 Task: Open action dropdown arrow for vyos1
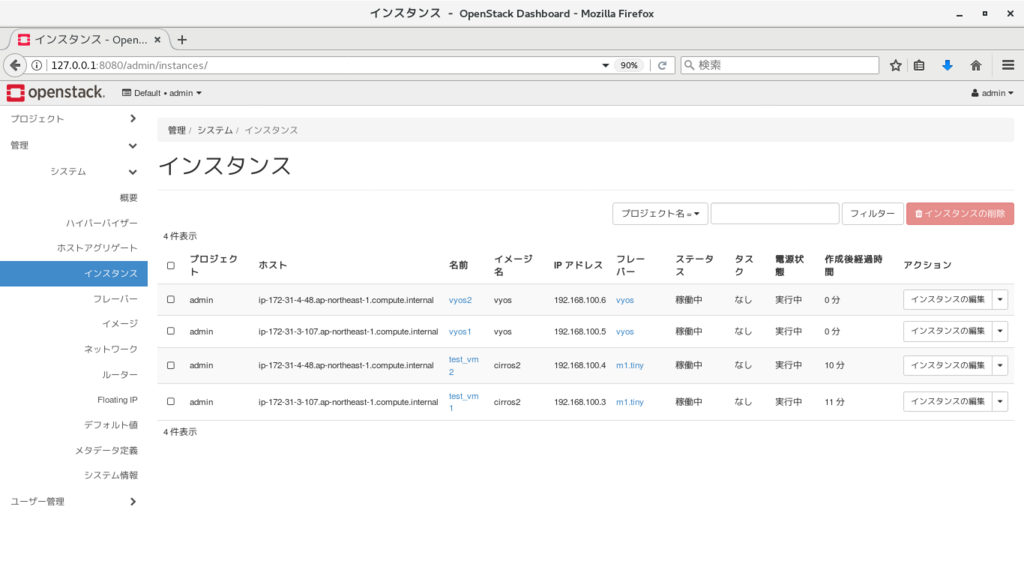1000,331
